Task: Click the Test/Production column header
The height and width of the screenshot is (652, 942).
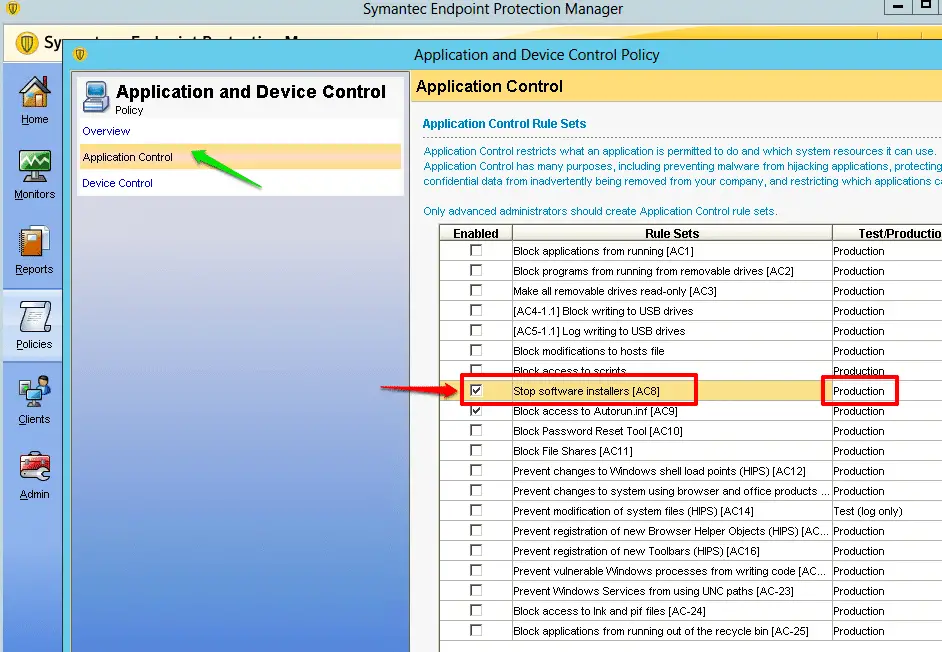Action: [887, 233]
